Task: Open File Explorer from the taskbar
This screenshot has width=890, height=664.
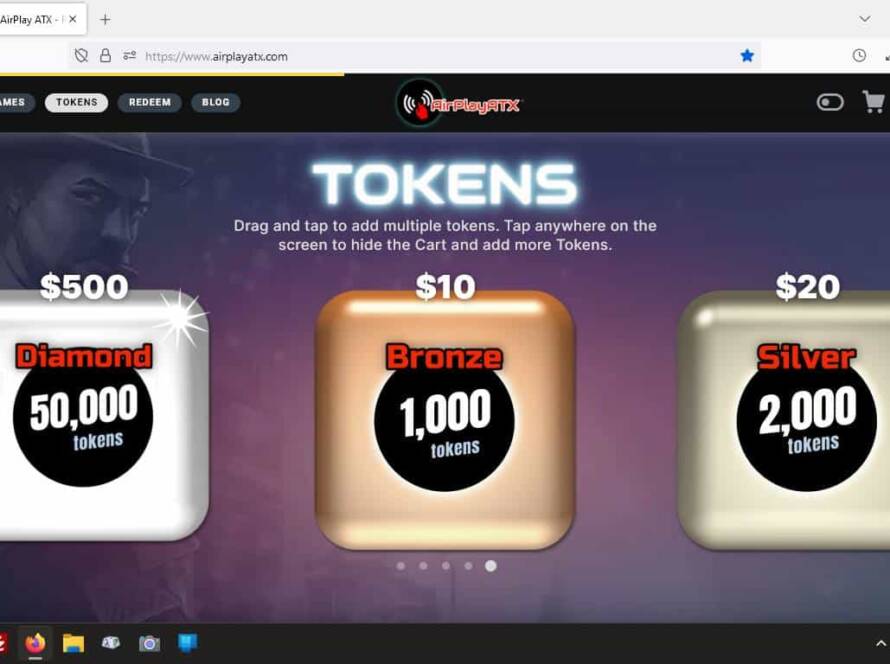Action: (x=73, y=644)
